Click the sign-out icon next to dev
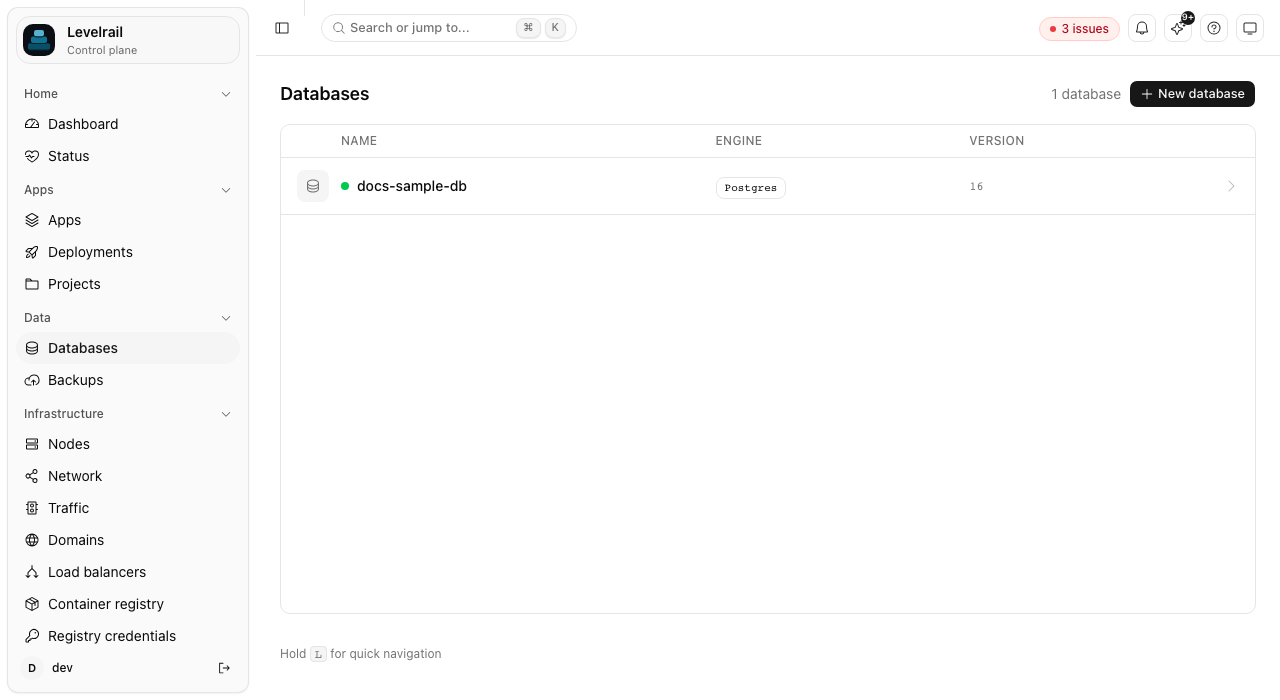Screen dimensions: 1280x700 [x=224, y=668]
